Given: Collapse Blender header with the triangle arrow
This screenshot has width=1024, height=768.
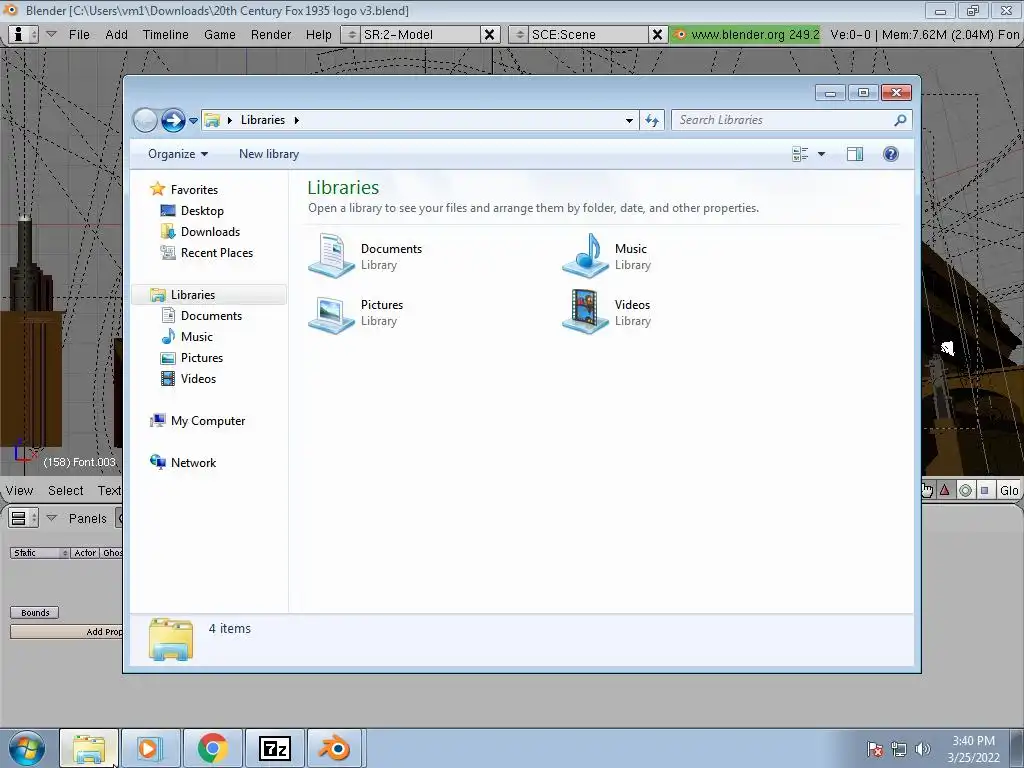Looking at the screenshot, I should [51, 34].
